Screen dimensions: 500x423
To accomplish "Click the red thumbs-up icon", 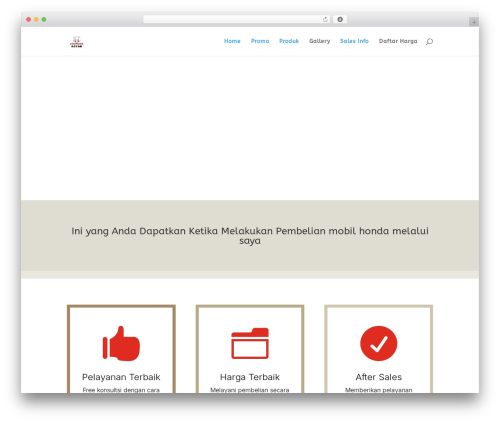I will coord(121,343).
